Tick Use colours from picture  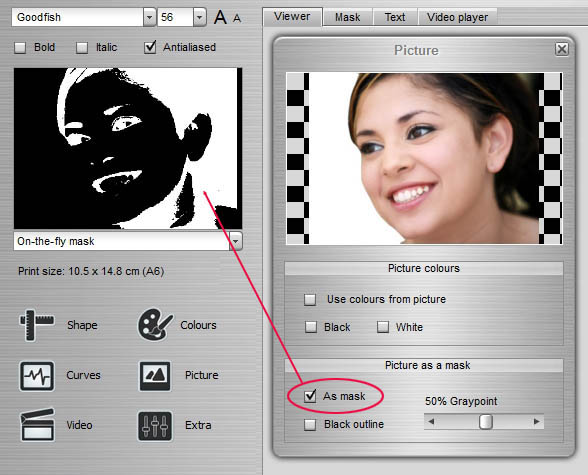(310, 300)
